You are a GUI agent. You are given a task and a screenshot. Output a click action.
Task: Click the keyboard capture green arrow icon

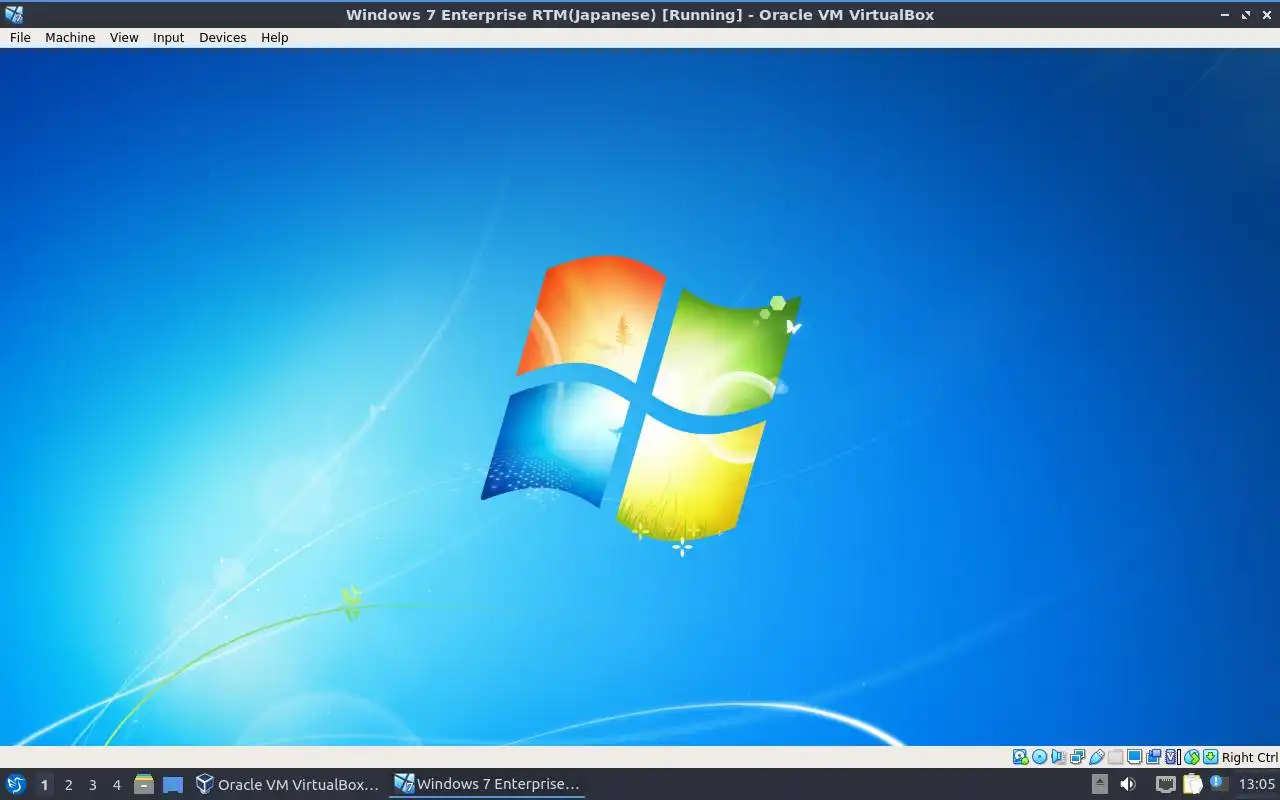pos(1210,757)
